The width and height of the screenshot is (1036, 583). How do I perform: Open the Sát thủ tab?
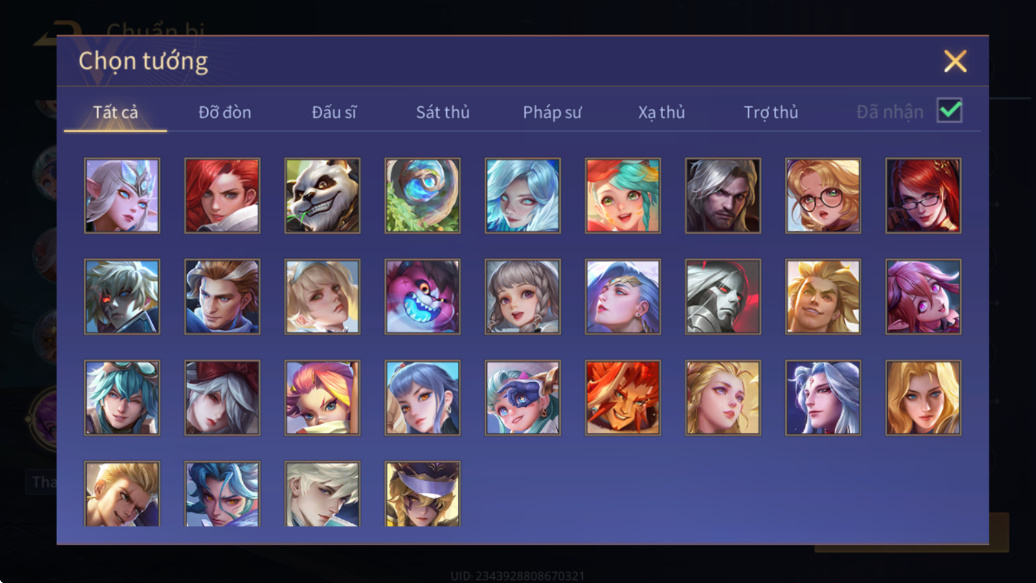point(443,112)
